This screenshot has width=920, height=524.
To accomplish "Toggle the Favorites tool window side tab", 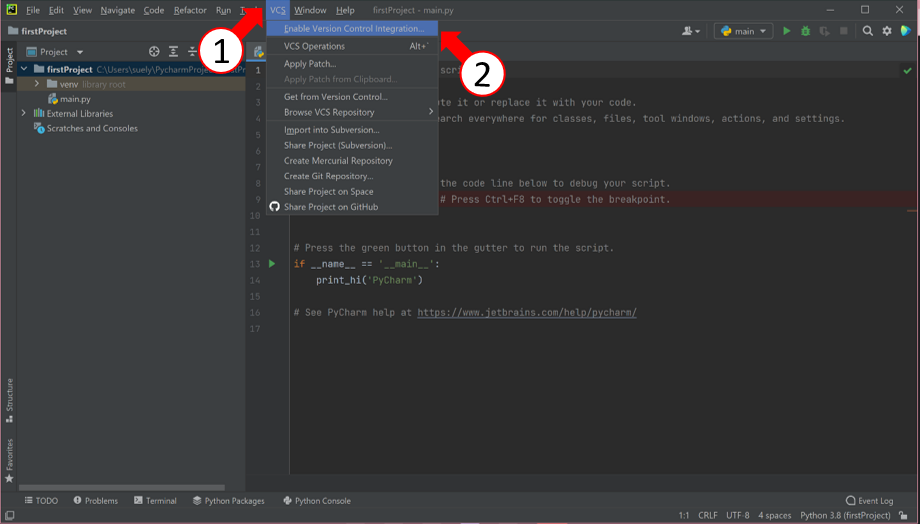I will 9,461.
